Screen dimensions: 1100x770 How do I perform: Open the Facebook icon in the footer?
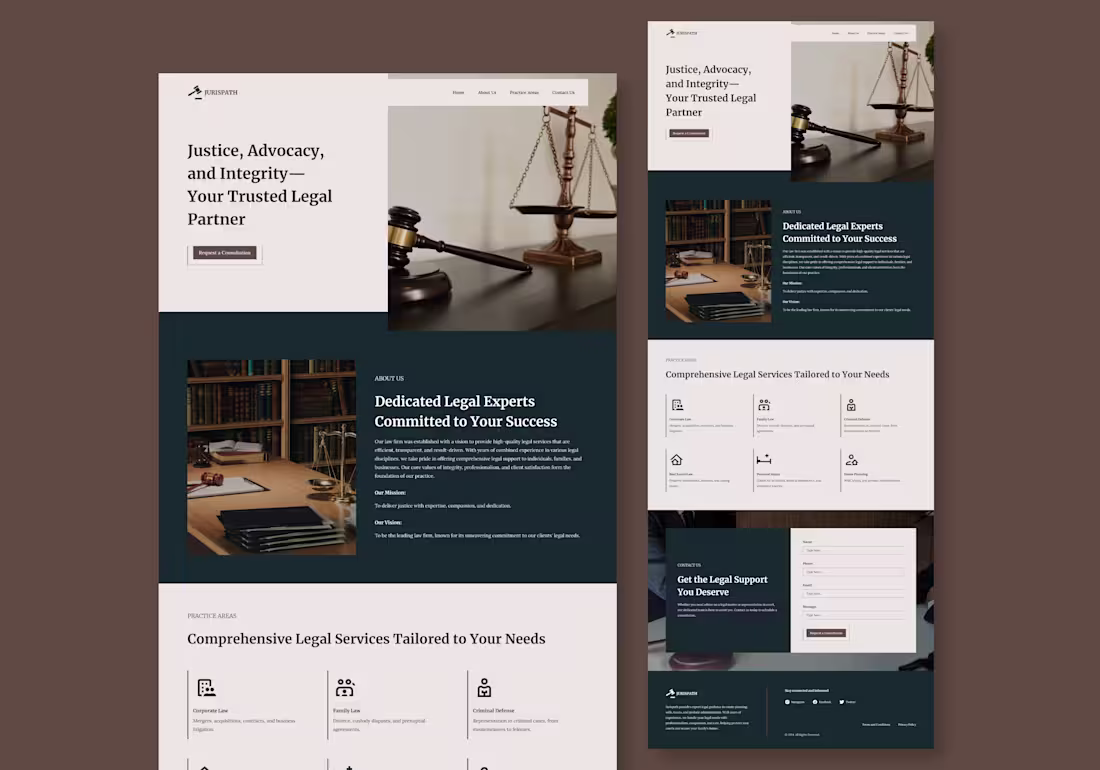tap(815, 702)
